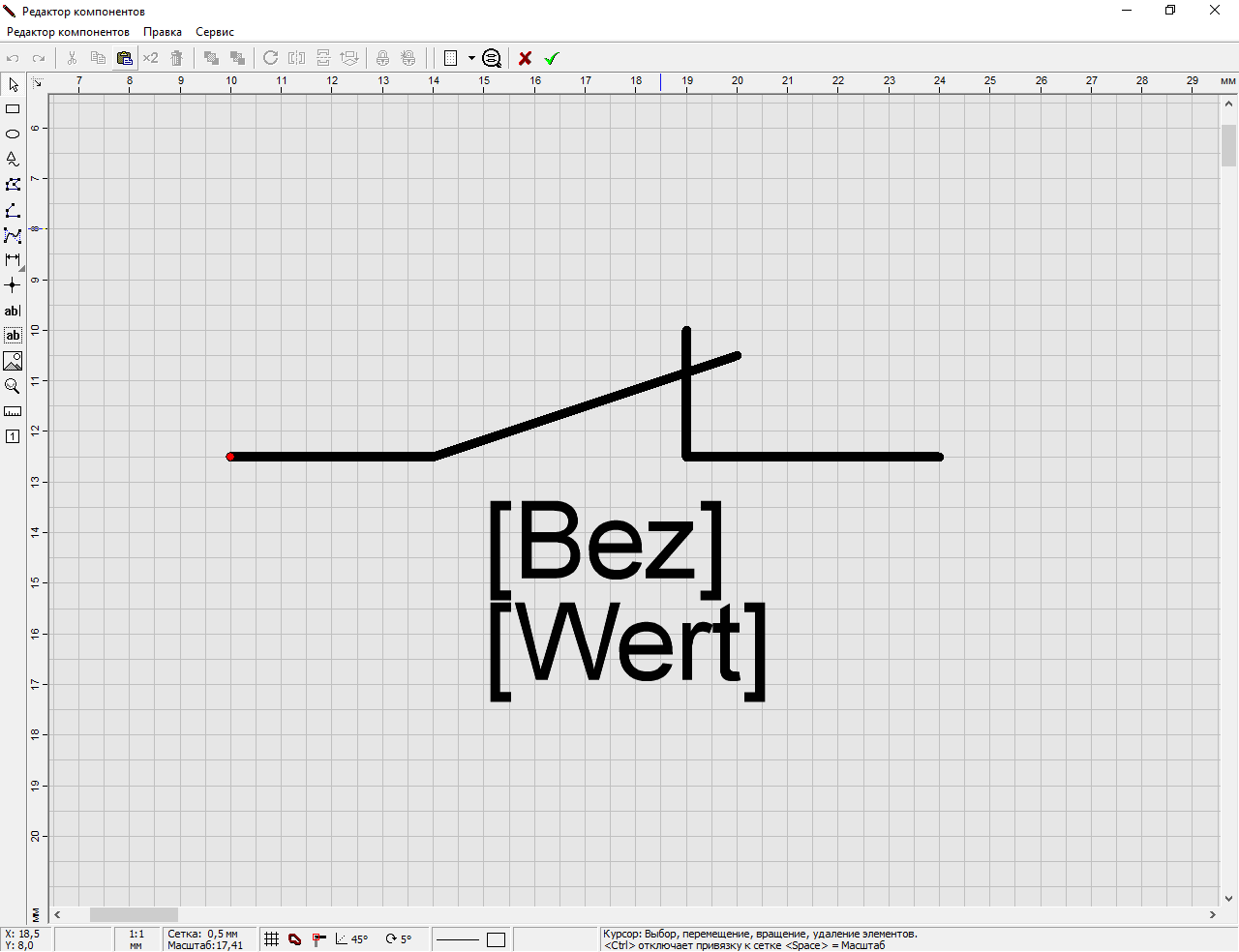1239x952 pixels.
Task: Pick the Polygon tool in the sidebar
Action: tap(13, 185)
